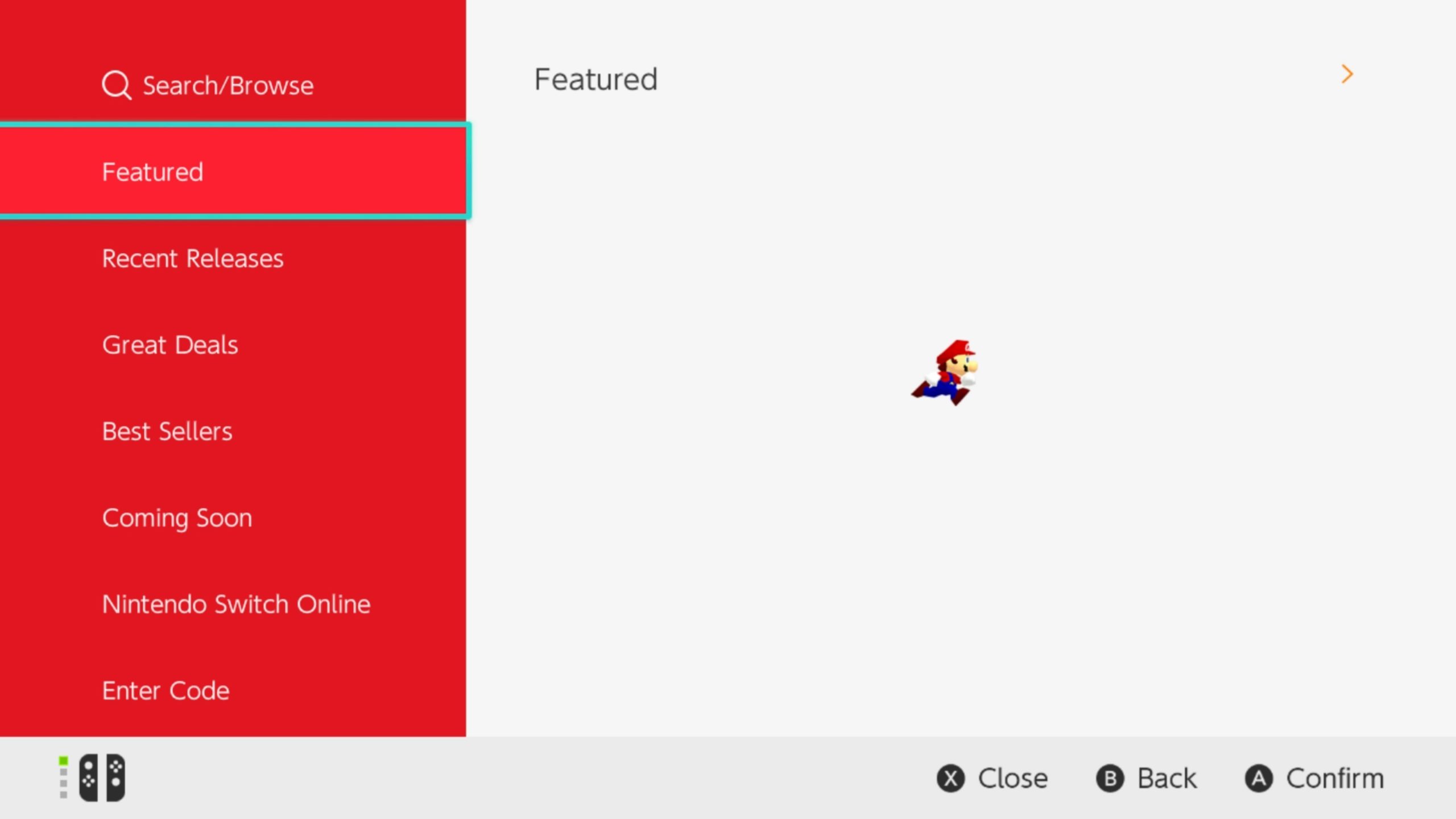The height and width of the screenshot is (819, 1456).
Task: Open Coming Soon section
Action: click(x=178, y=517)
